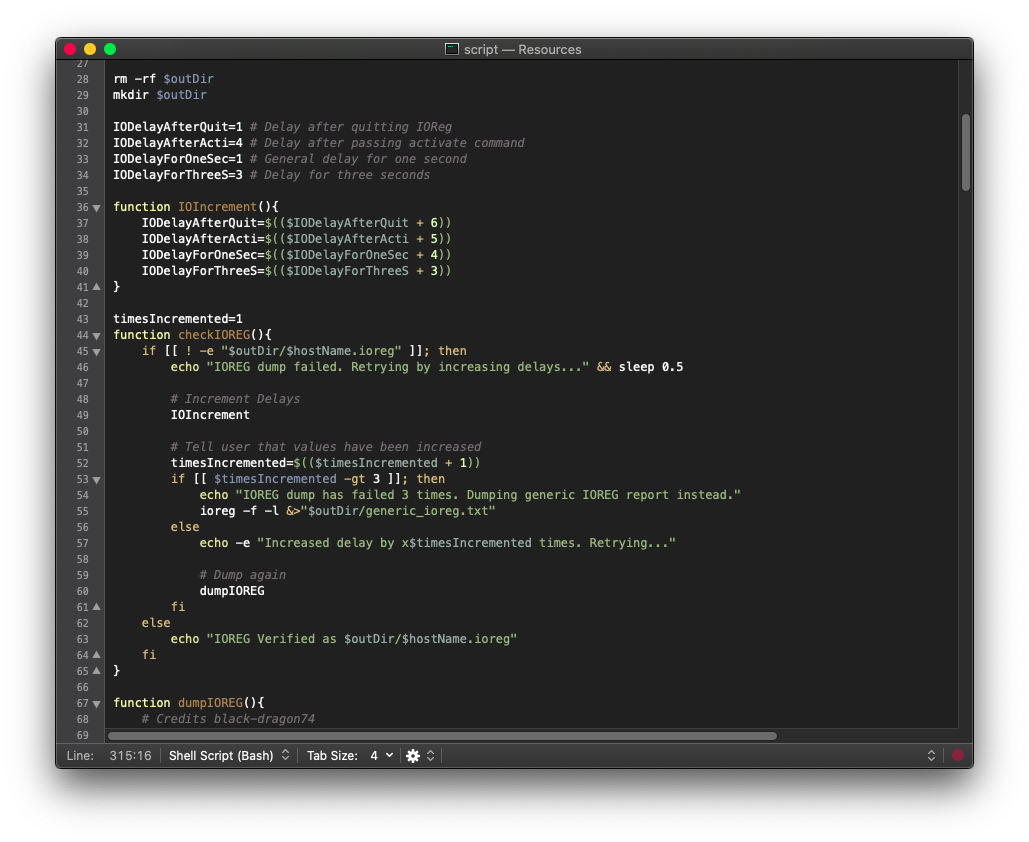Fold the dumpIOREG function on line 67
The height and width of the screenshot is (842, 1029).
96,704
